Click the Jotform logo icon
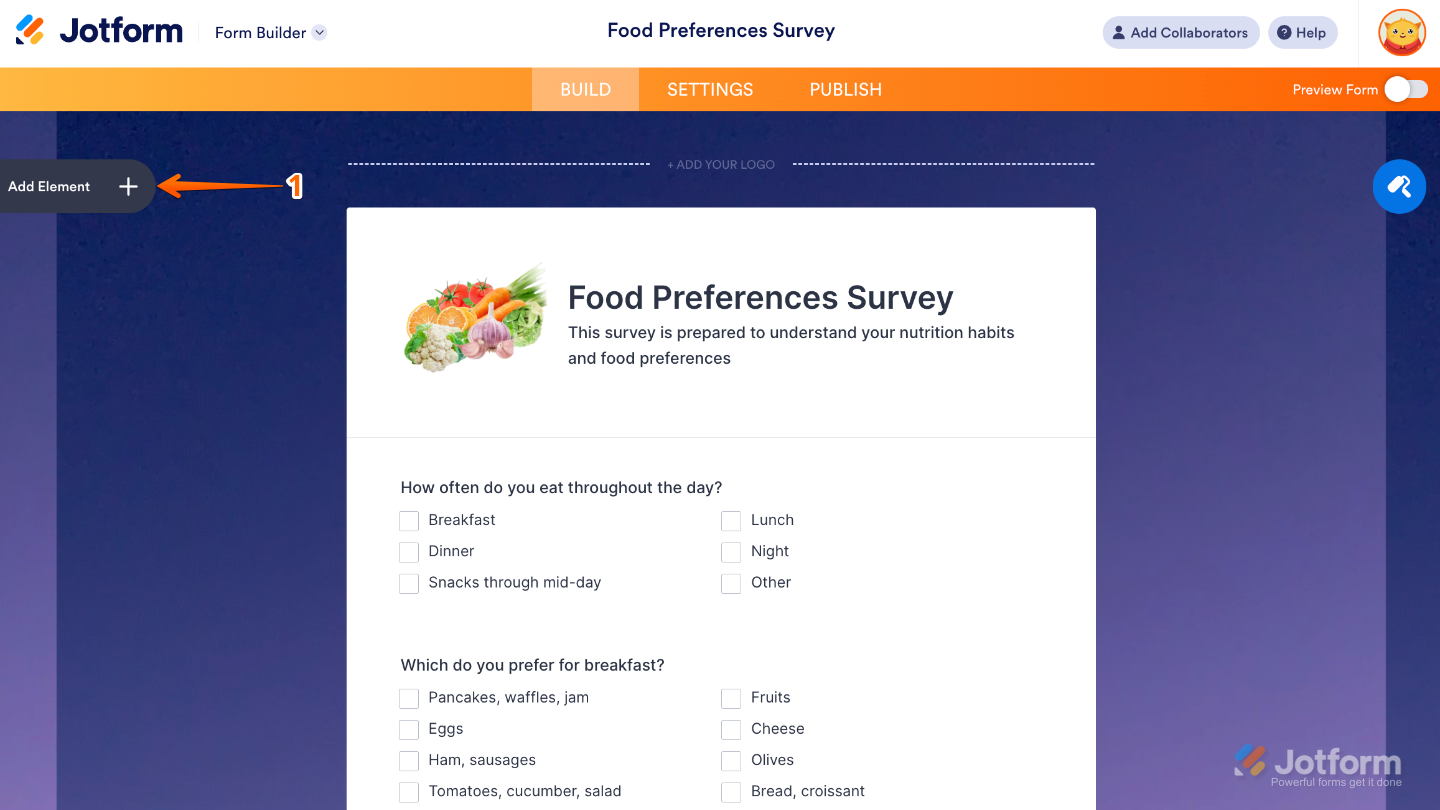Viewport: 1440px width, 810px height. point(30,31)
